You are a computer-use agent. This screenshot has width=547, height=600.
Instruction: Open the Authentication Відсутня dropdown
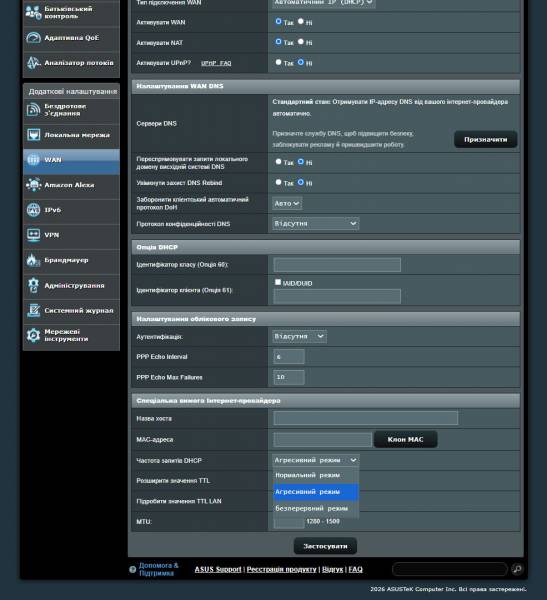point(299,336)
